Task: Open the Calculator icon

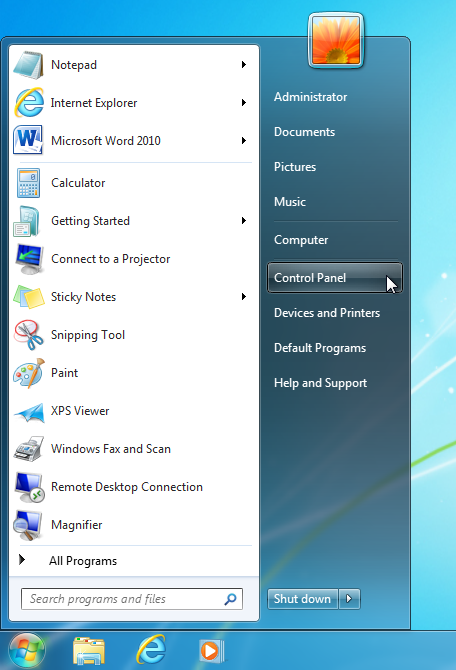Action: 28,183
